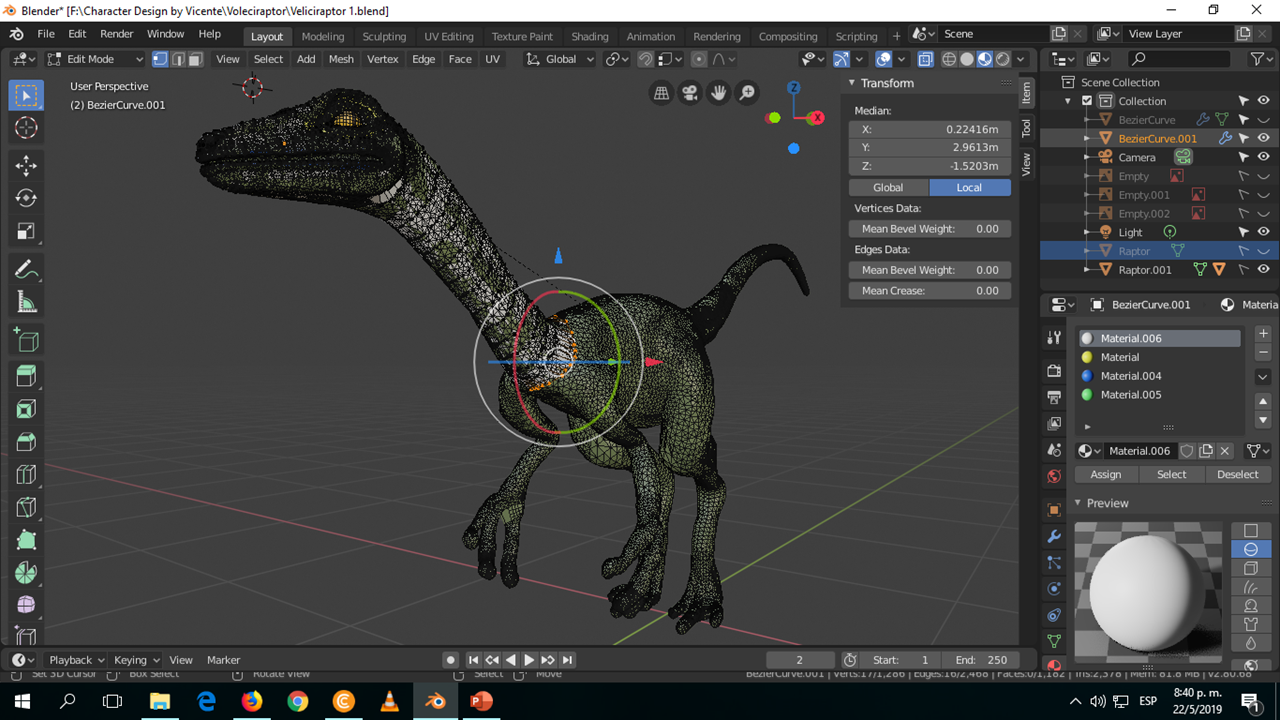Select the Rotate tool in toolbar
Screen dimensions: 1280x720
pos(26,198)
